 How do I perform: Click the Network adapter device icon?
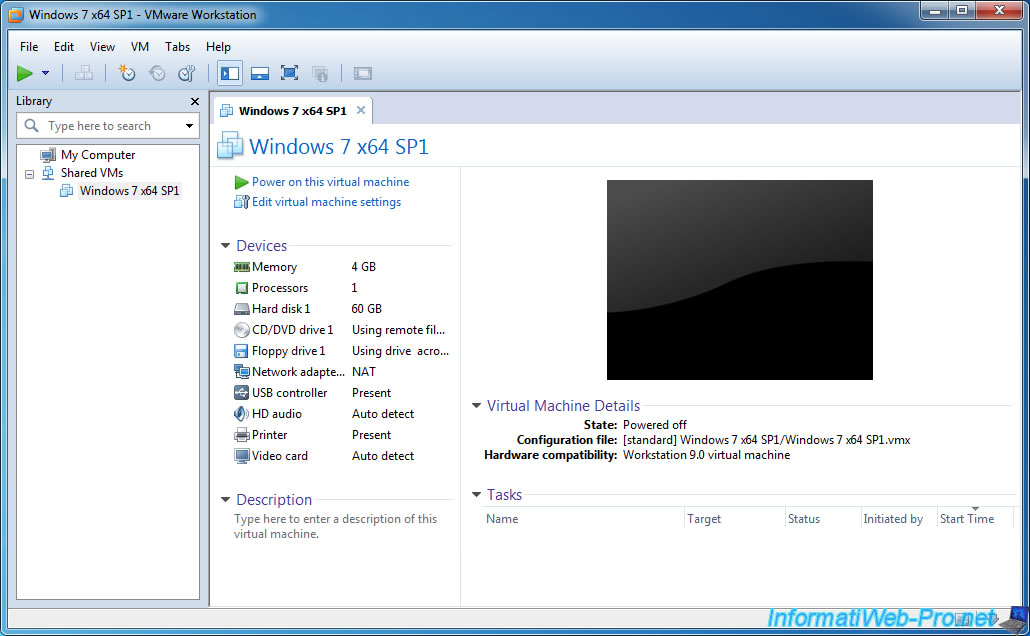coord(242,372)
